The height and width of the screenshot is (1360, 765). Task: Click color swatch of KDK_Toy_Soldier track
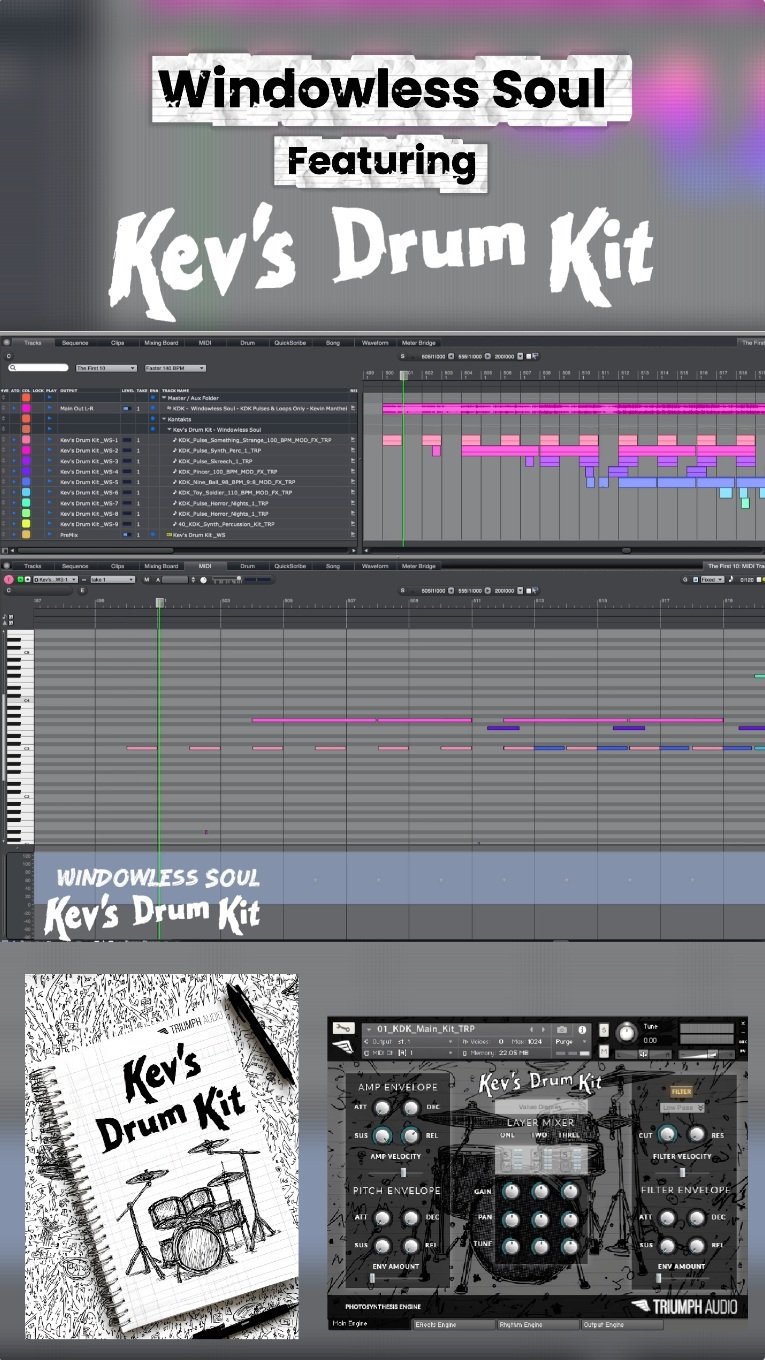[x=26, y=492]
